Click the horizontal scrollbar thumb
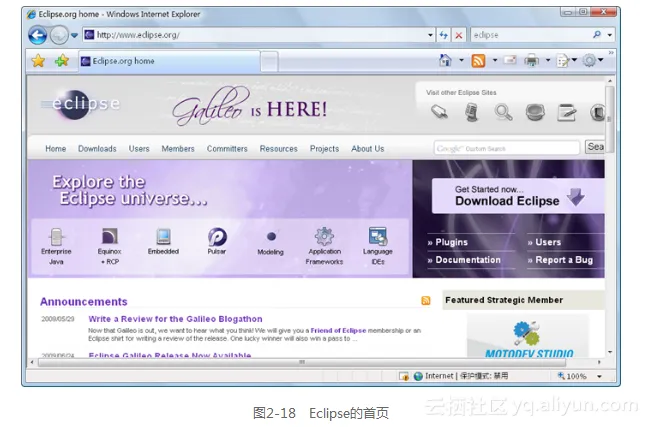 coord(302,362)
